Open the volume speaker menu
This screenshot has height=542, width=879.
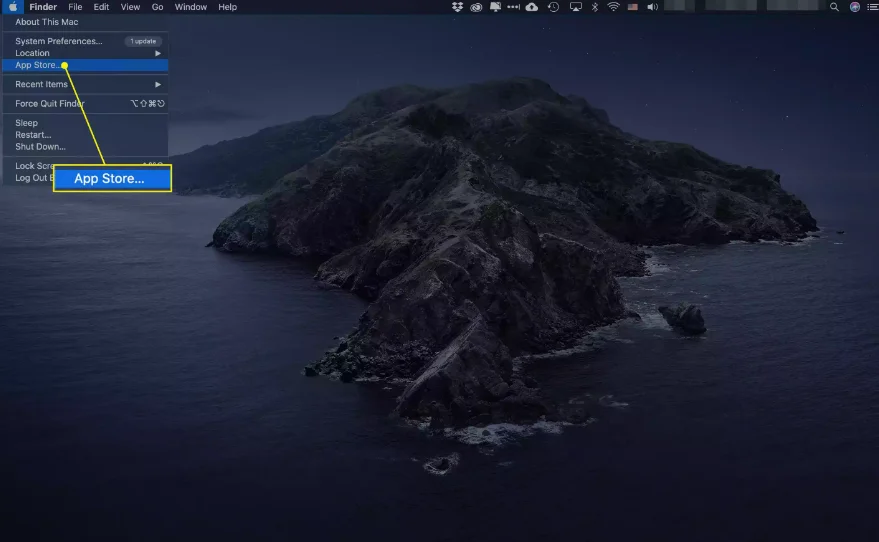point(653,7)
